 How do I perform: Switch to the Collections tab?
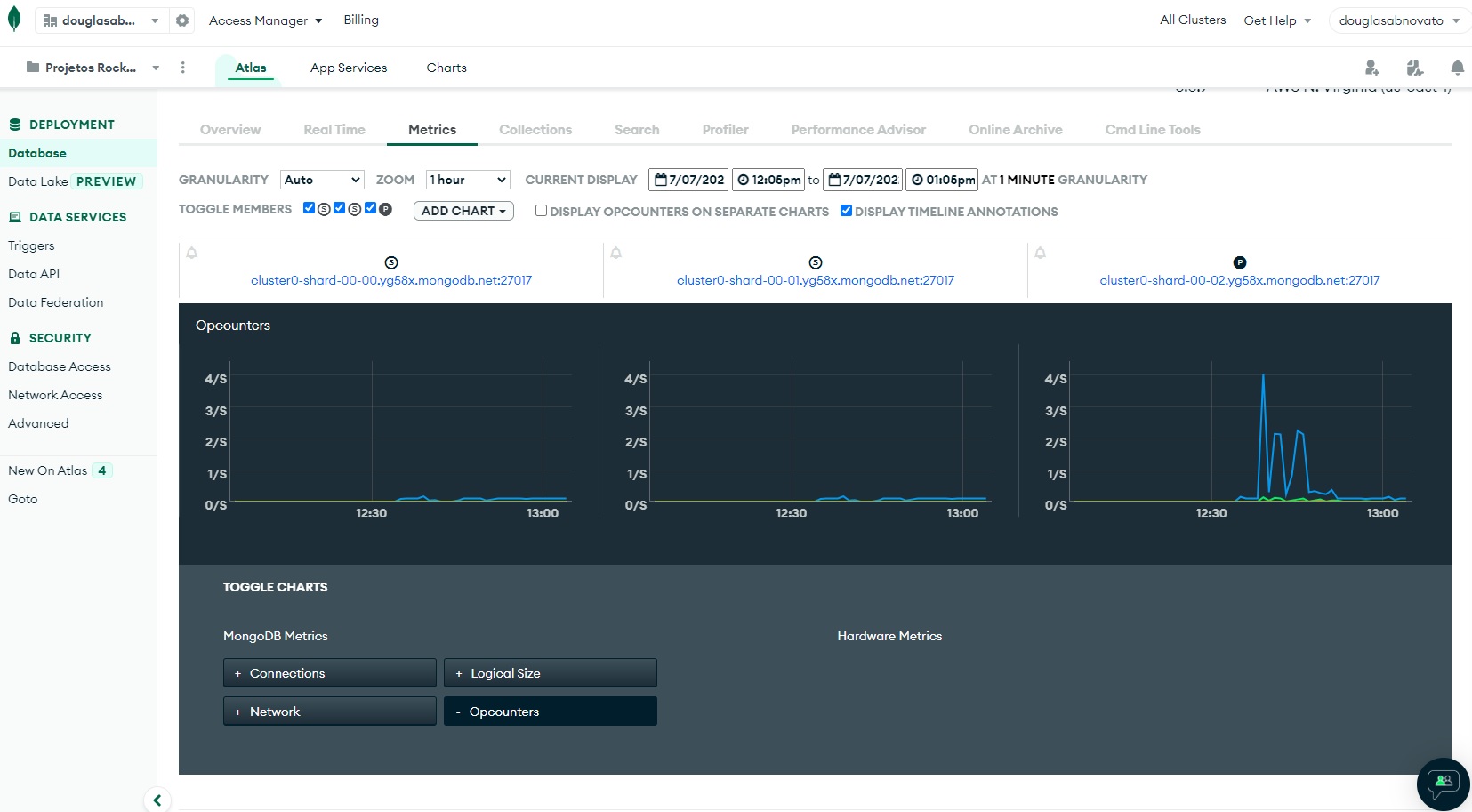click(x=535, y=130)
